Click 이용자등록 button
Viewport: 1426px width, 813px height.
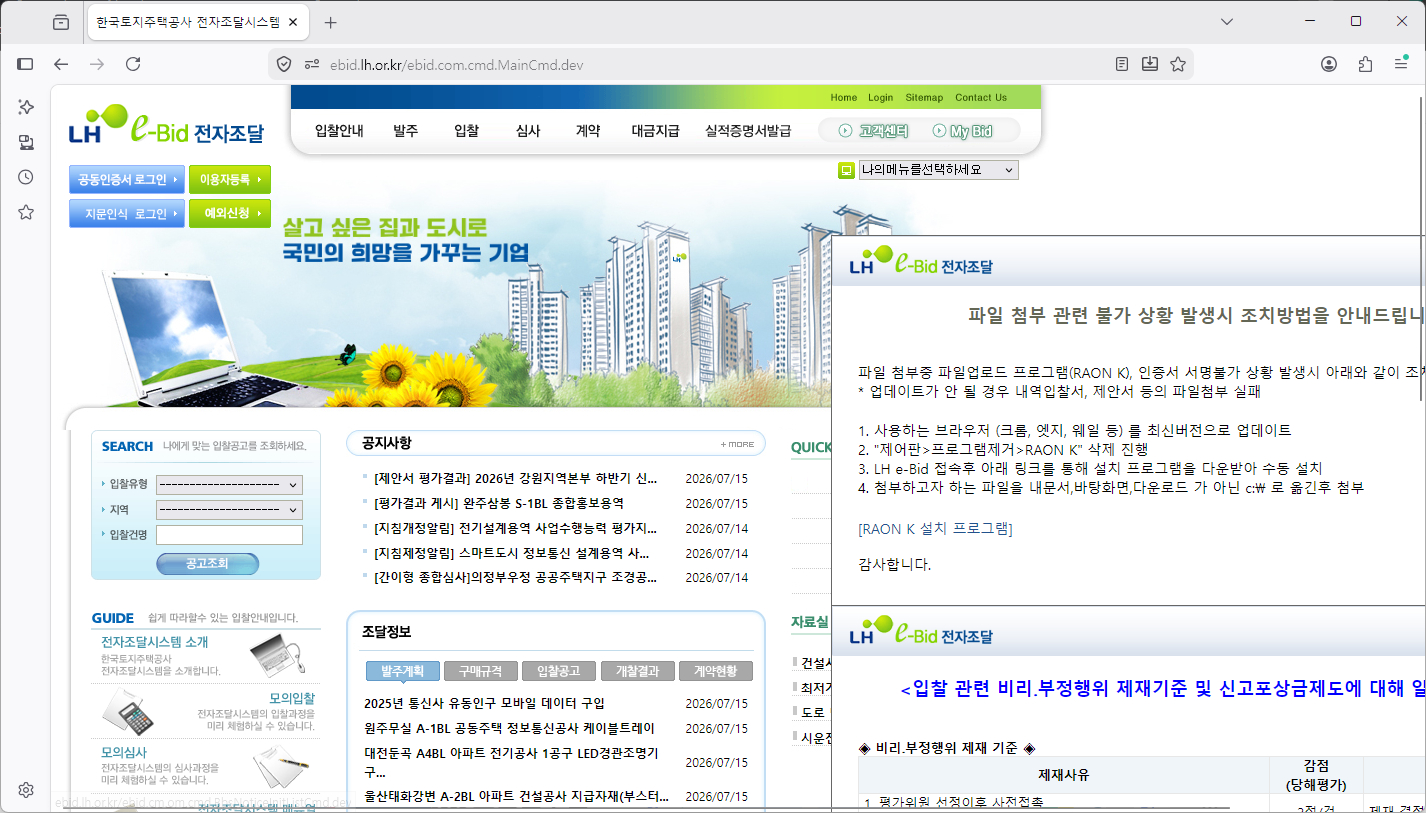[x=230, y=180]
